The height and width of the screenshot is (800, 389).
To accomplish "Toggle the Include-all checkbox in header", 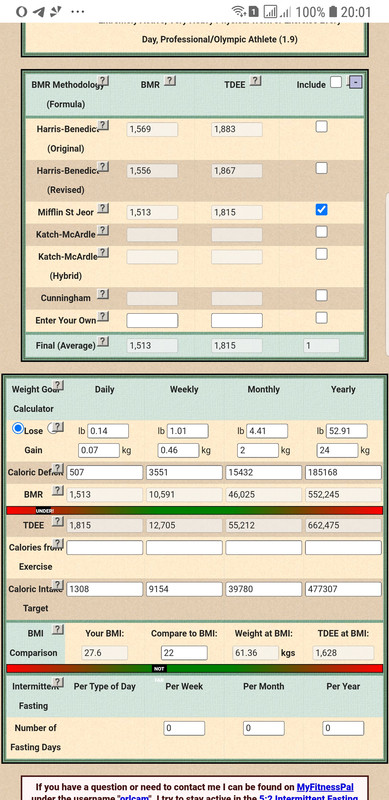I will pos(335,82).
